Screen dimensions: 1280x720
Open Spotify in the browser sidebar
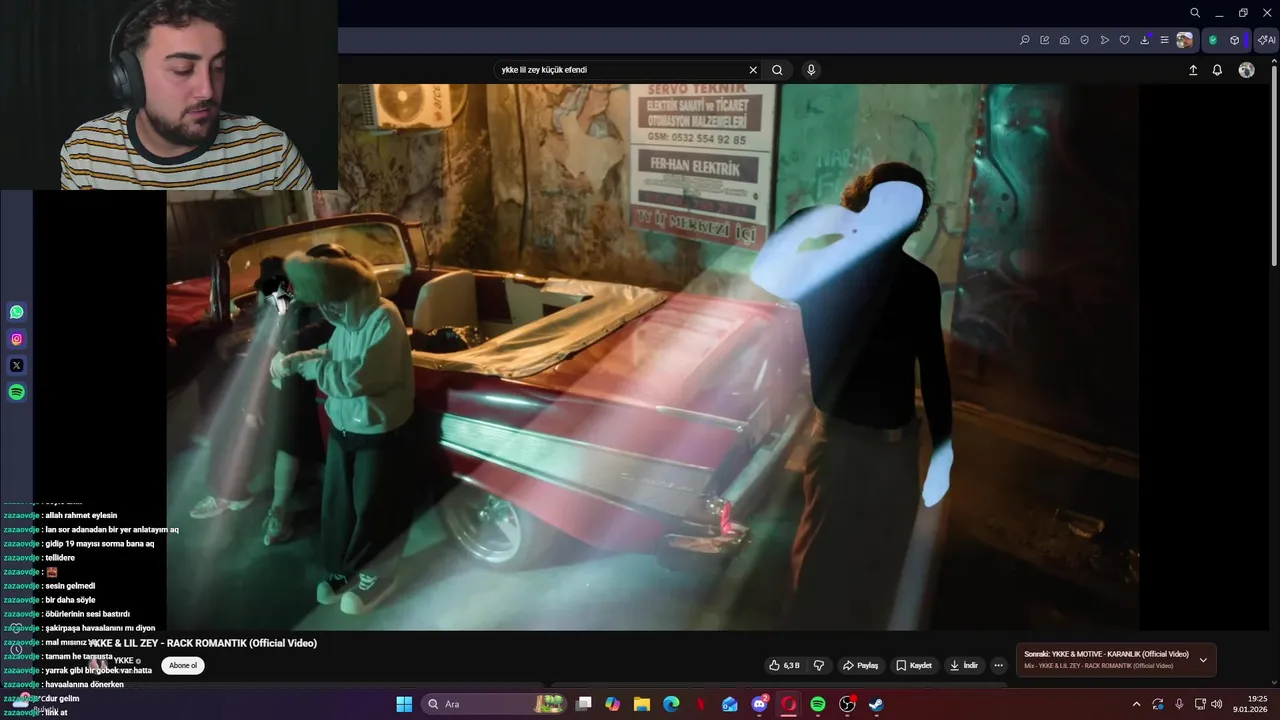pyautogui.click(x=17, y=393)
